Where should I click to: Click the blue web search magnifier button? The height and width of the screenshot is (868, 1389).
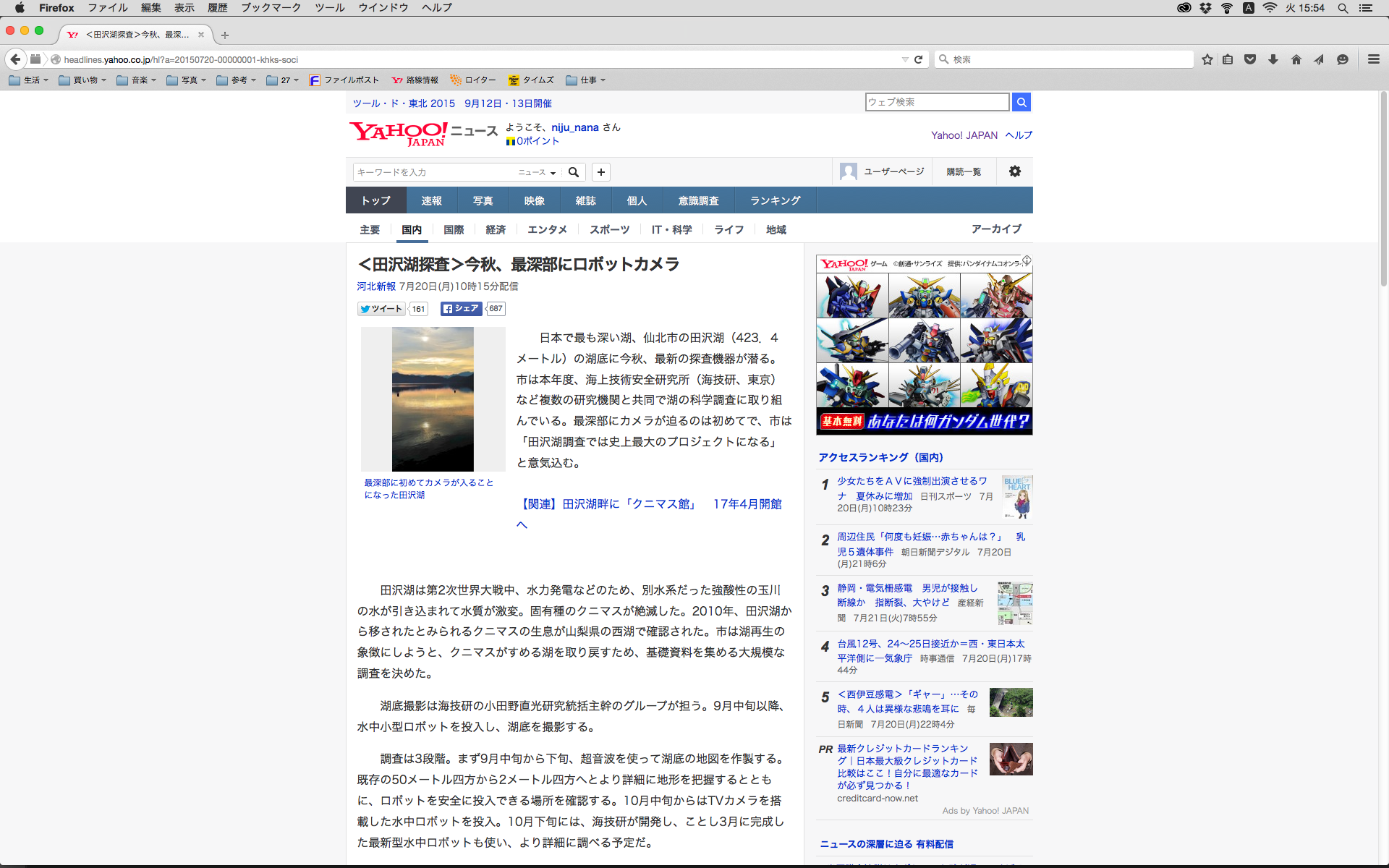pyautogui.click(x=1021, y=102)
